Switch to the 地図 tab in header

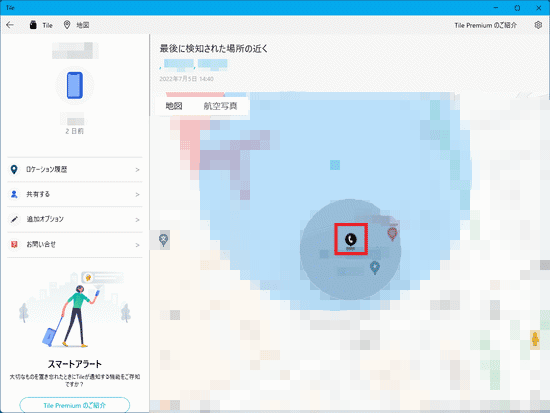pos(76,25)
